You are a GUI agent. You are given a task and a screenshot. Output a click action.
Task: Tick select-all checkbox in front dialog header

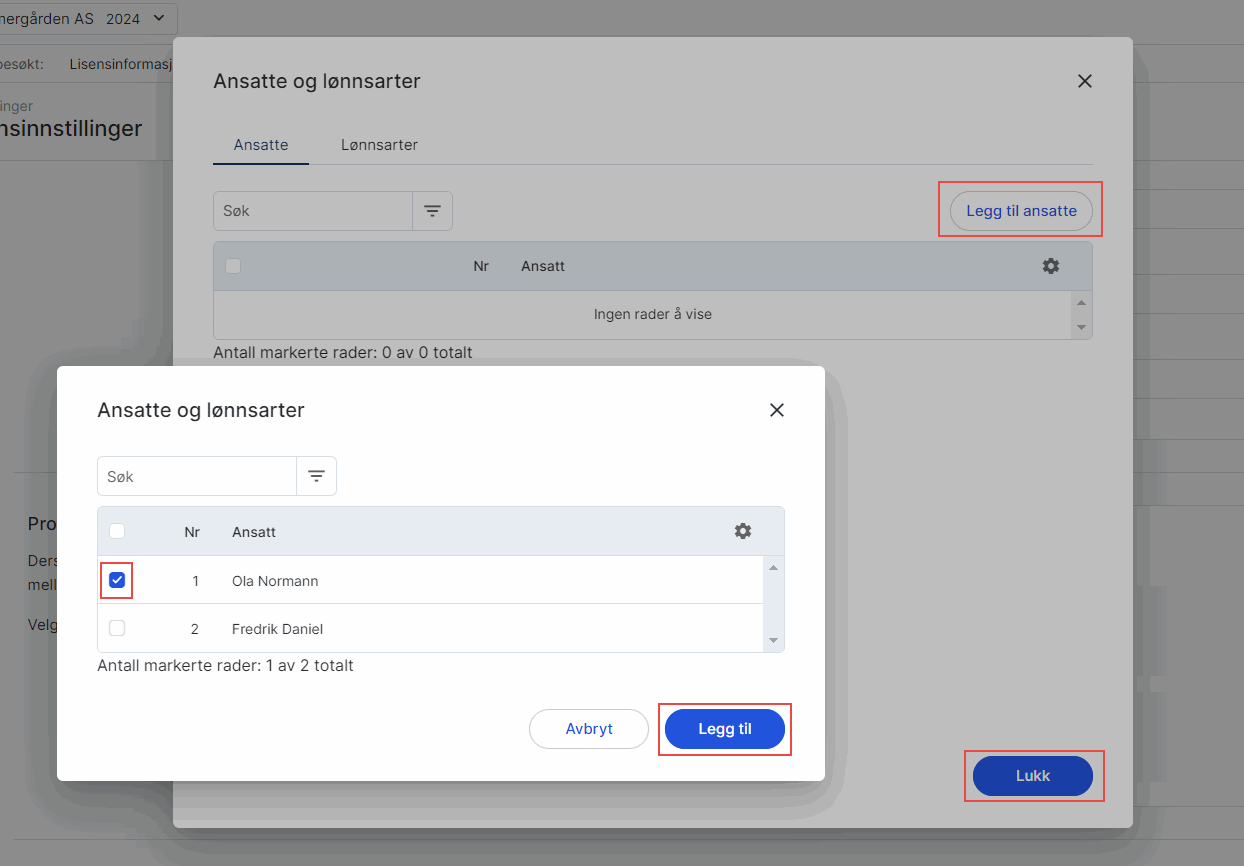117,531
